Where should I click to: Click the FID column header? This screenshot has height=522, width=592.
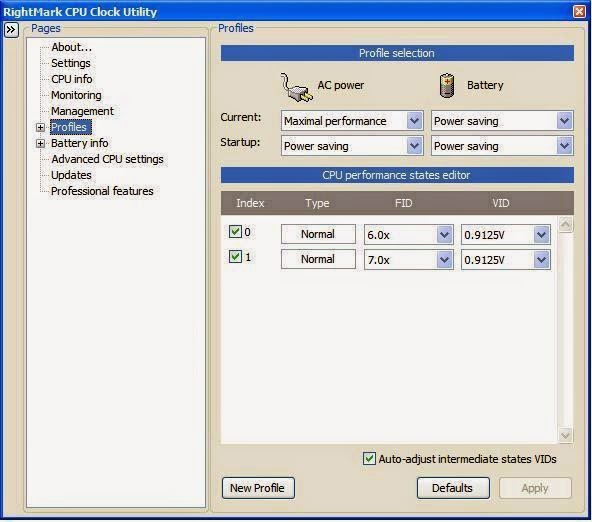[x=403, y=203]
